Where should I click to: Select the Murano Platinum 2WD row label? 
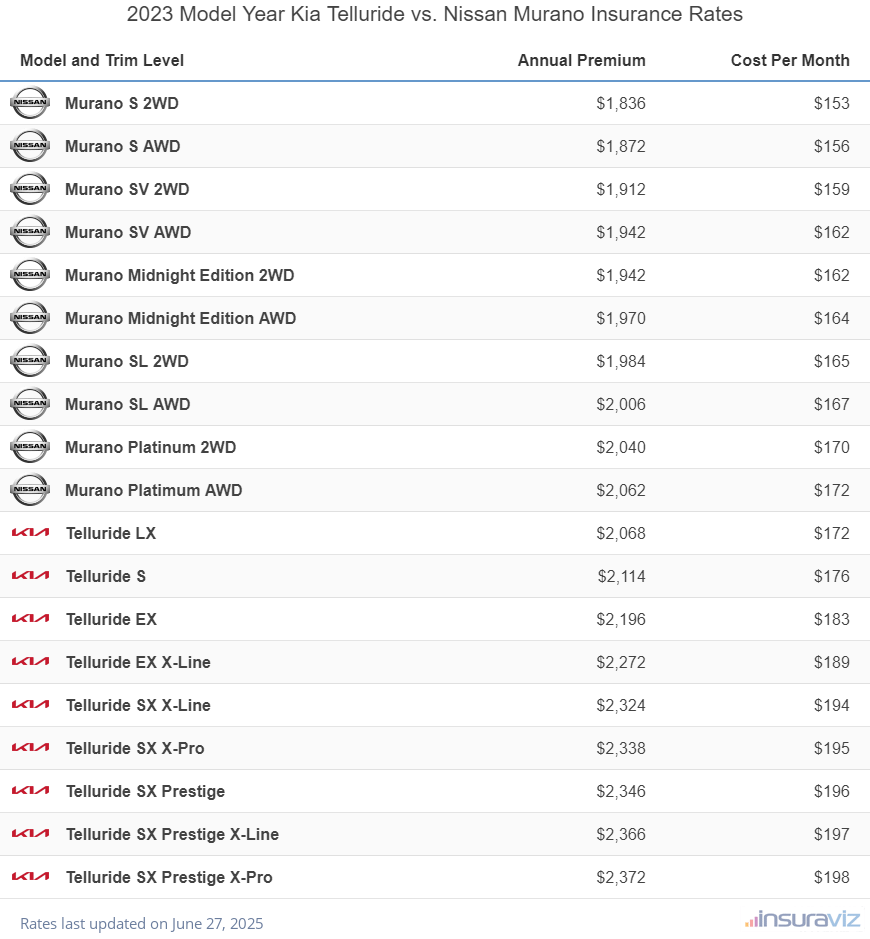tap(150, 447)
